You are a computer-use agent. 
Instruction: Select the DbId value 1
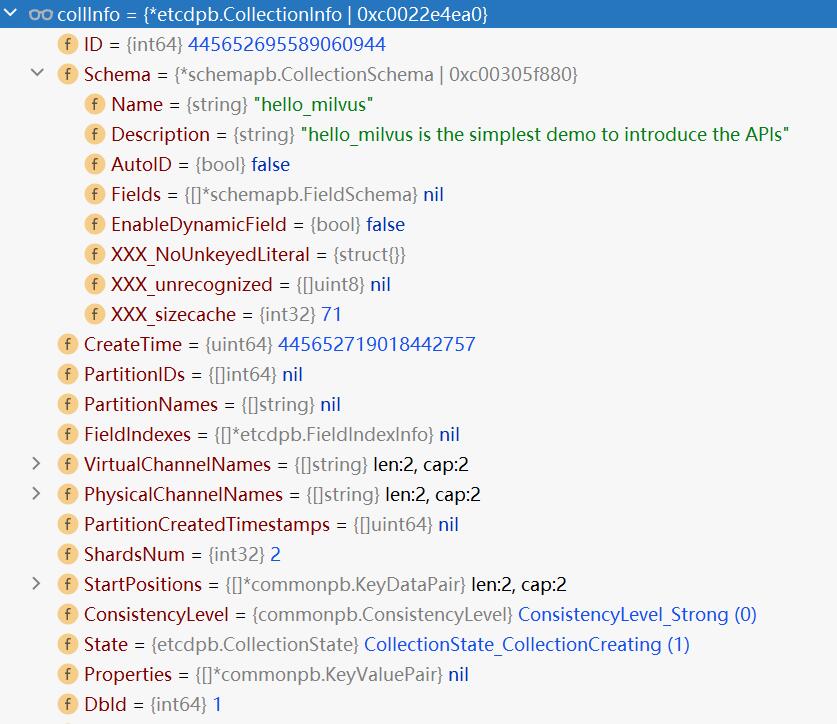pyautogui.click(x=217, y=705)
